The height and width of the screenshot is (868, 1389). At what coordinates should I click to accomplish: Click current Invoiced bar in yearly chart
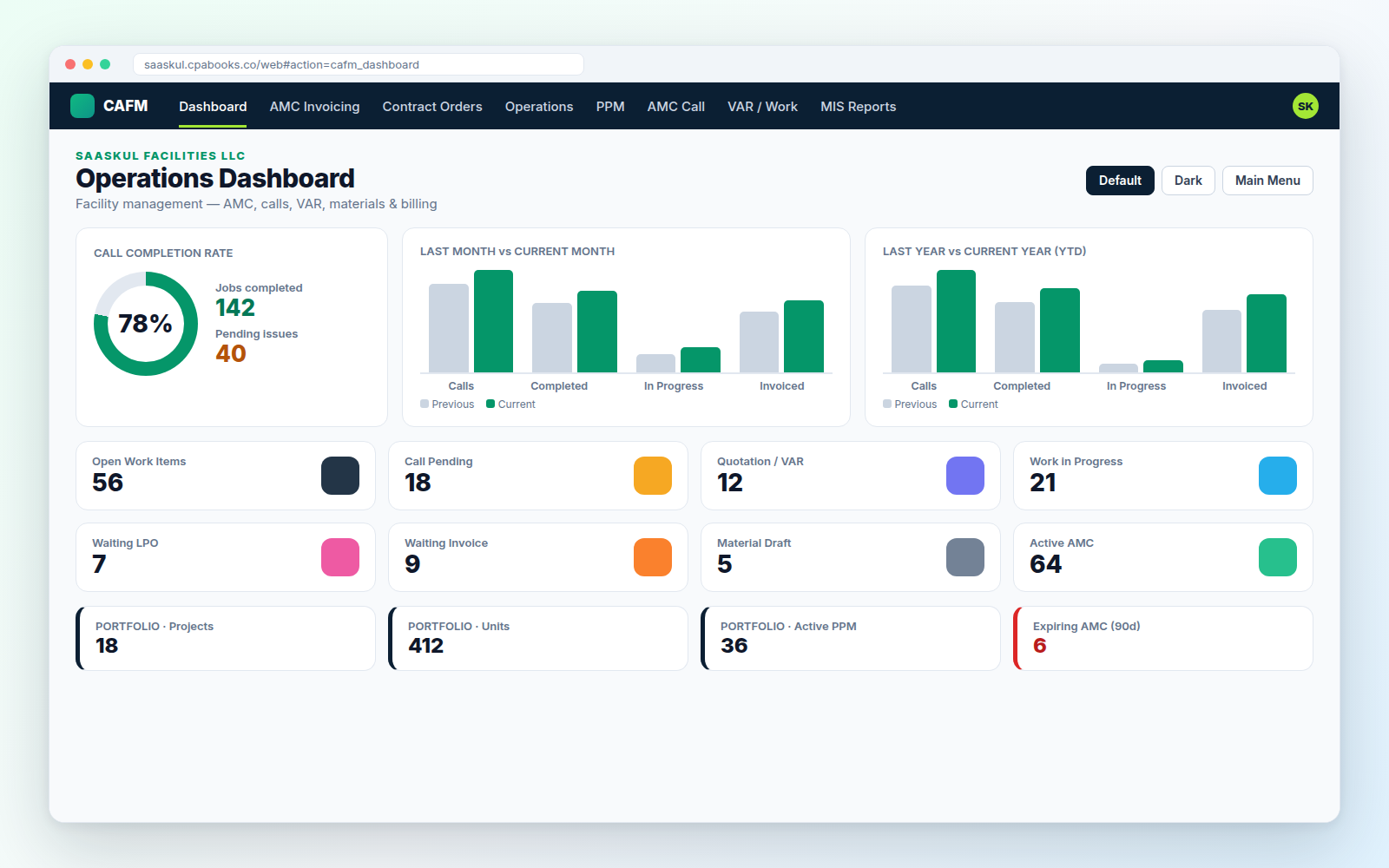pos(1267,333)
